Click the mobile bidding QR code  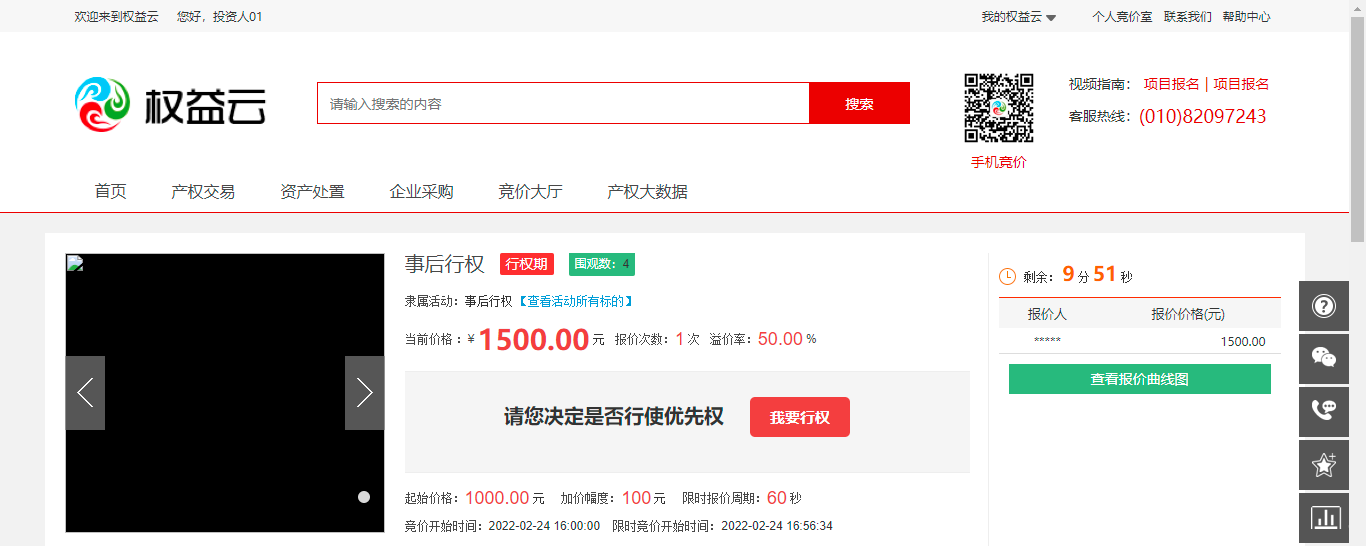[998, 108]
